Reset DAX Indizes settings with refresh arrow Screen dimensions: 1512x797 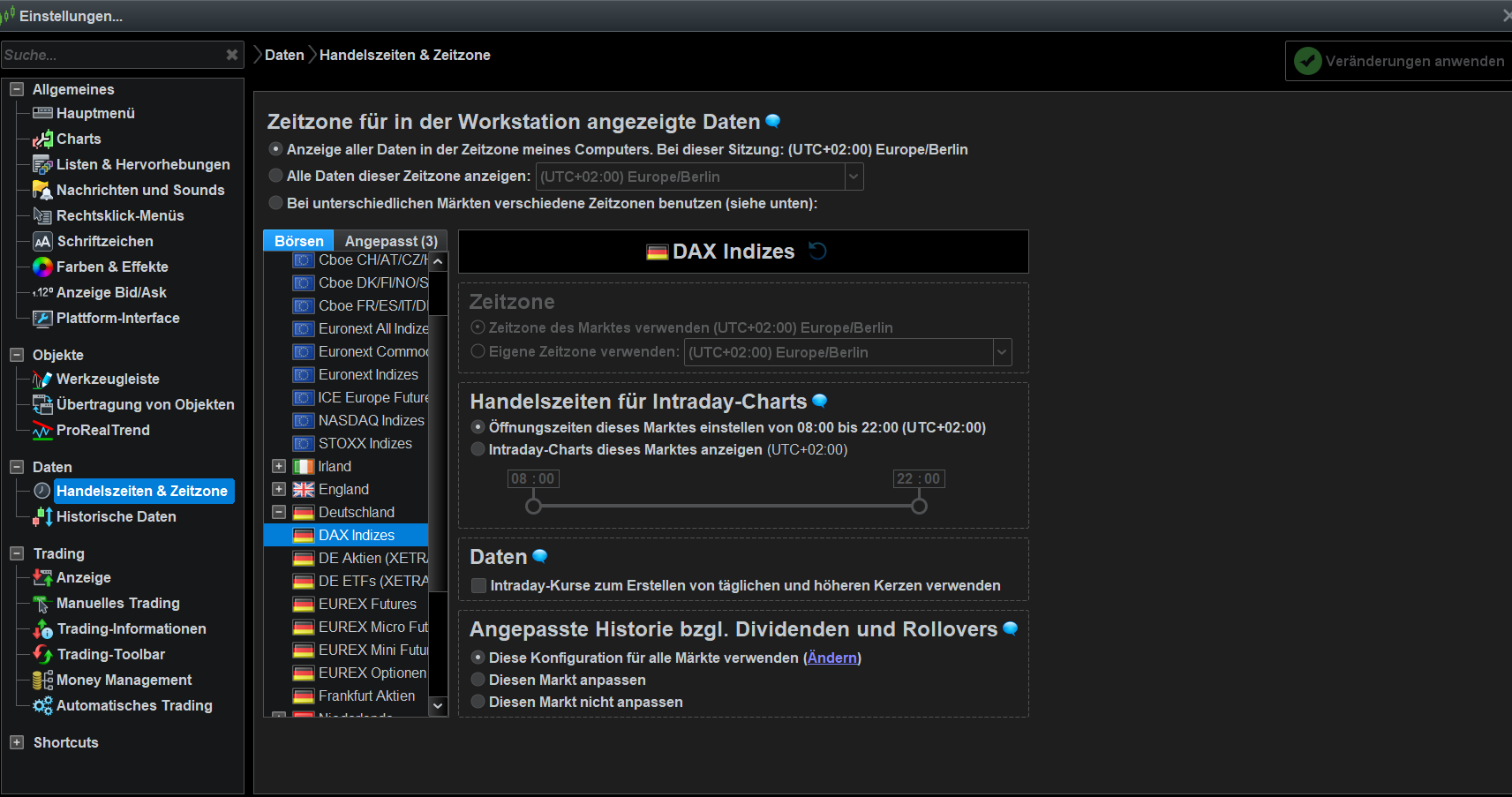(x=818, y=252)
